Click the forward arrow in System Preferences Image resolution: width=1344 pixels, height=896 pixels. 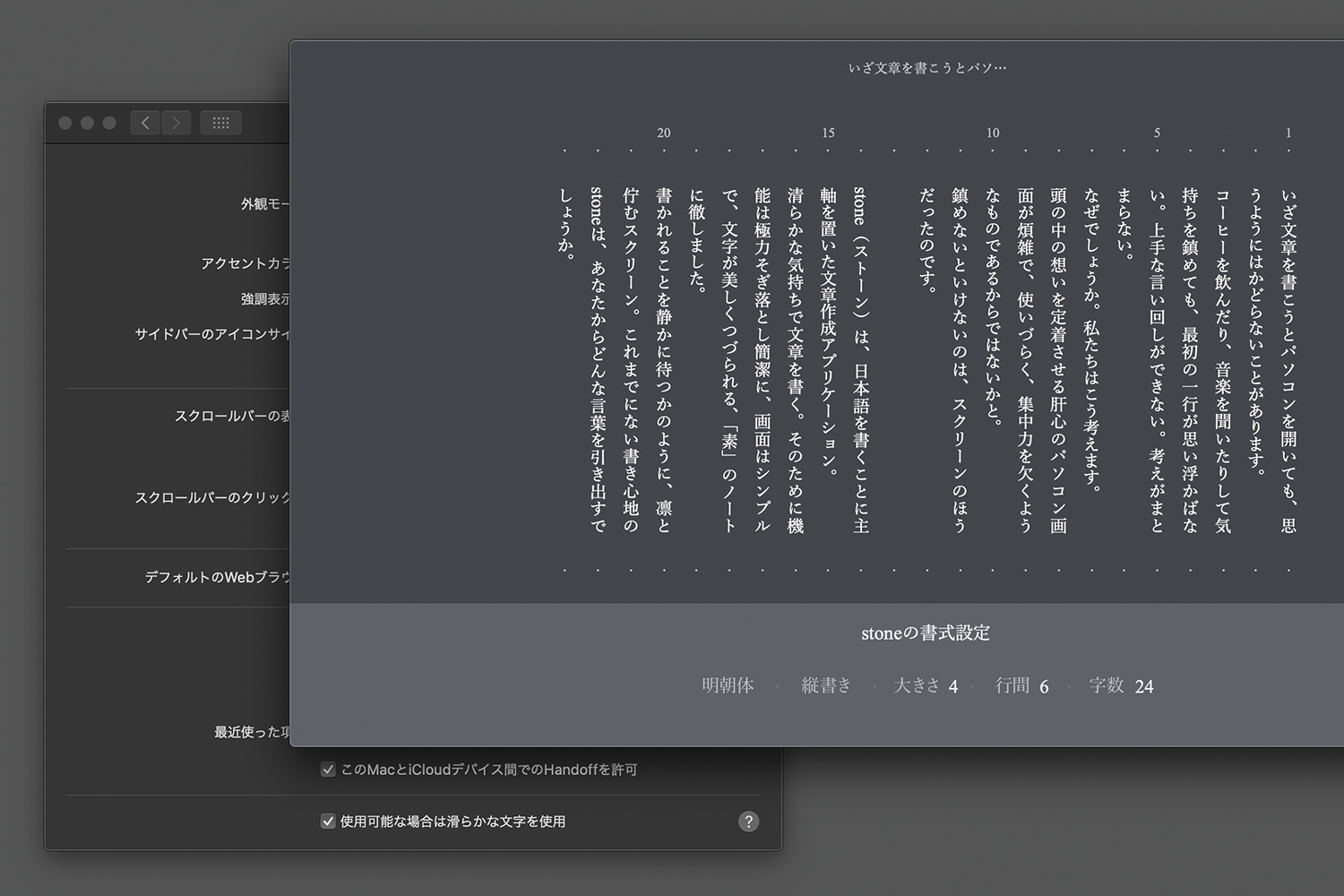[x=177, y=123]
